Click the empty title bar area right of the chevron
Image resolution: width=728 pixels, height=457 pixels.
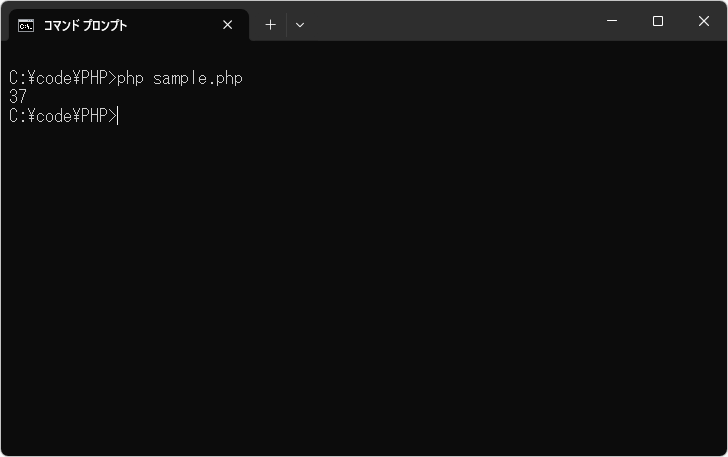click(x=450, y=21)
